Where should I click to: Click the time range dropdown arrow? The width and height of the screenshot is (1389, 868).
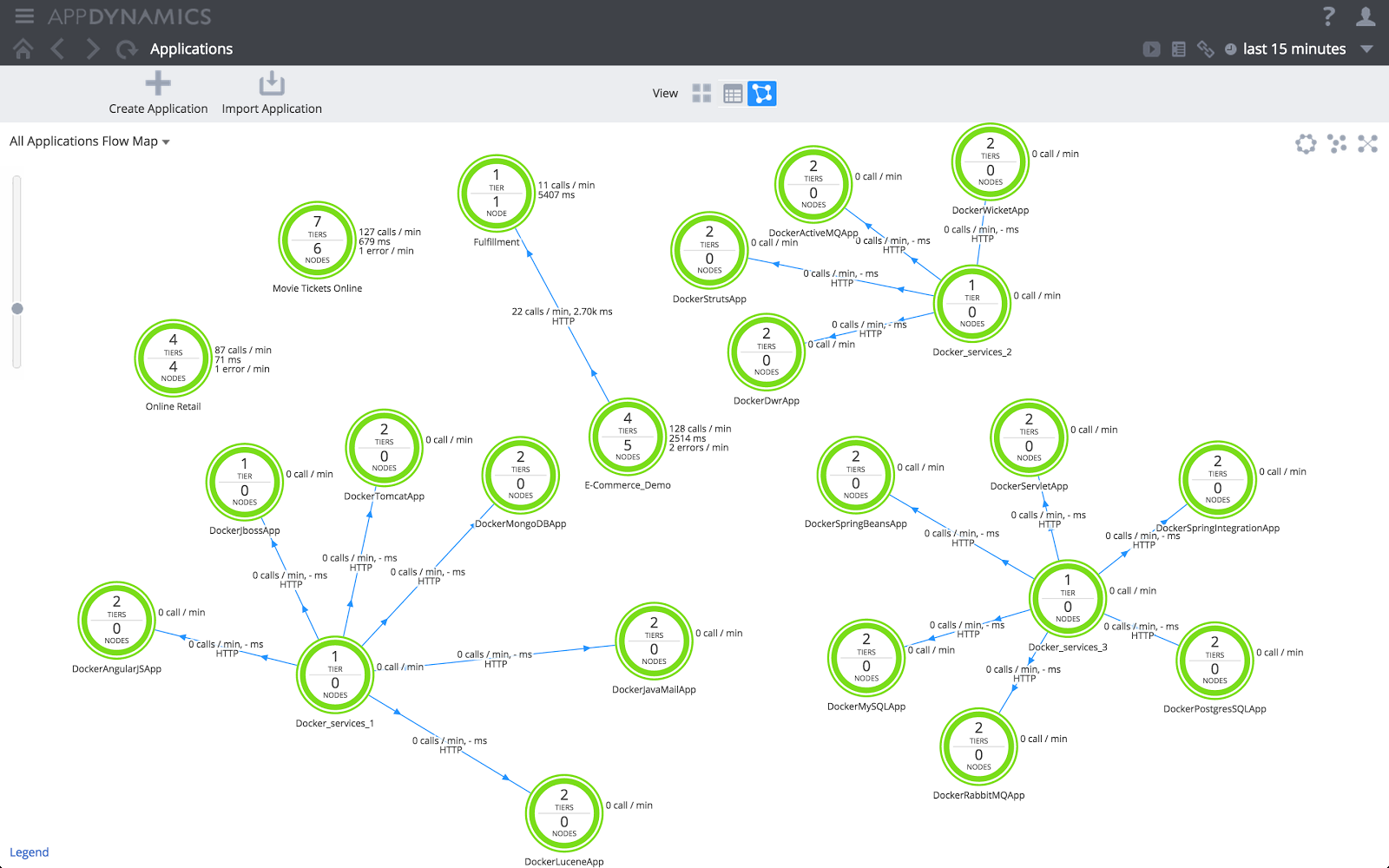click(1366, 49)
